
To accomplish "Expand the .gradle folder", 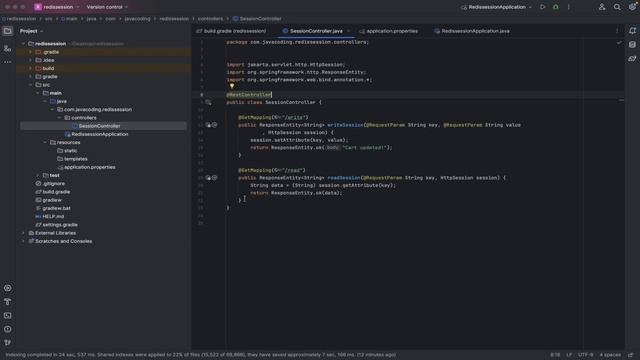I will 31,52.
